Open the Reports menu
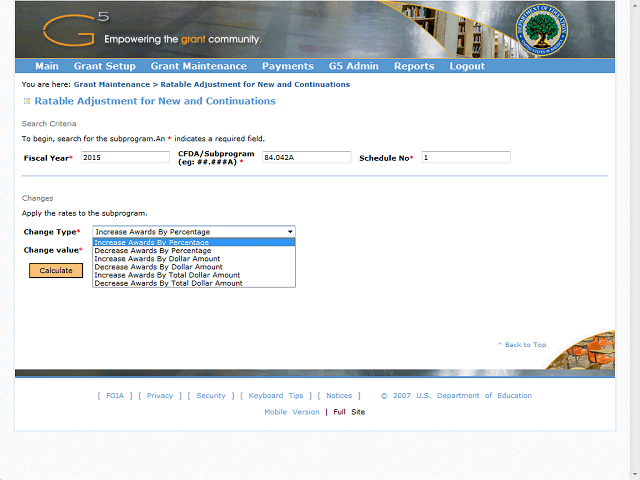This screenshot has height=480, width=640. click(414, 66)
